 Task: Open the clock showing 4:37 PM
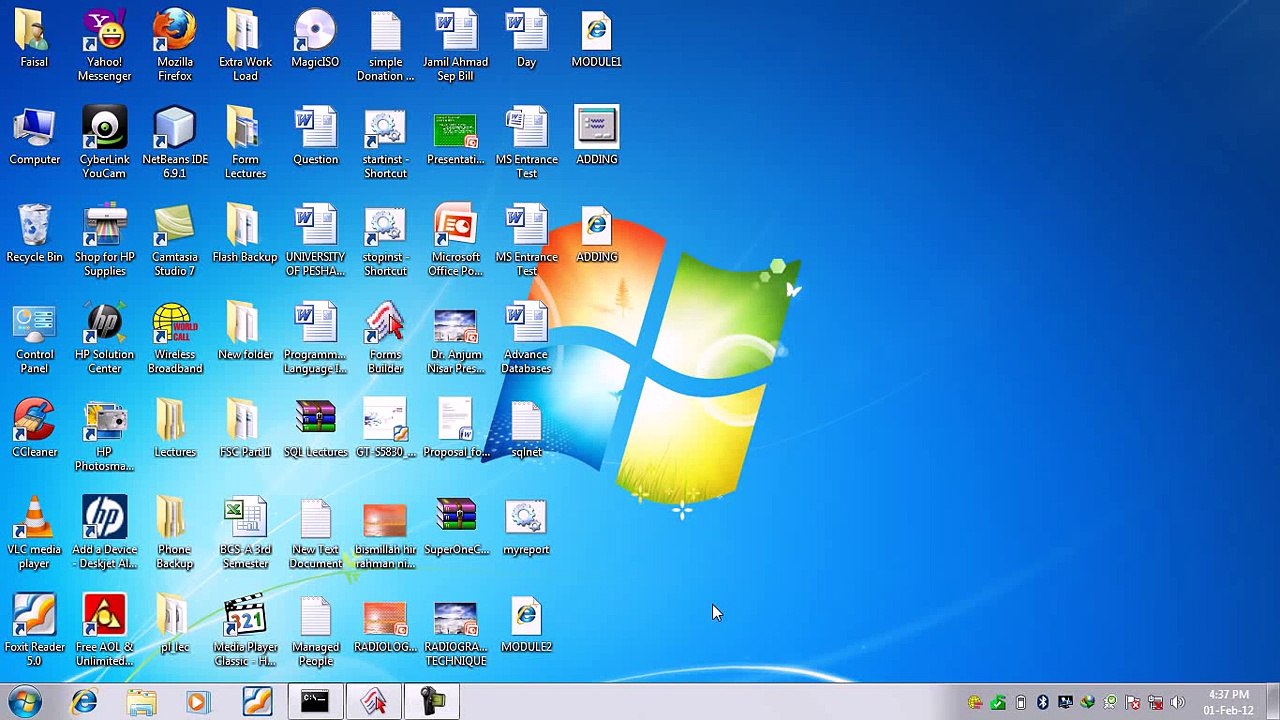[x=1228, y=702]
